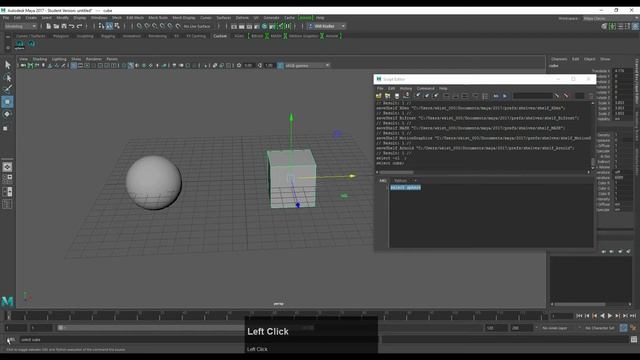The height and width of the screenshot is (360, 640).
Task: Click the New Scene icon
Action: click(x=49, y=26)
